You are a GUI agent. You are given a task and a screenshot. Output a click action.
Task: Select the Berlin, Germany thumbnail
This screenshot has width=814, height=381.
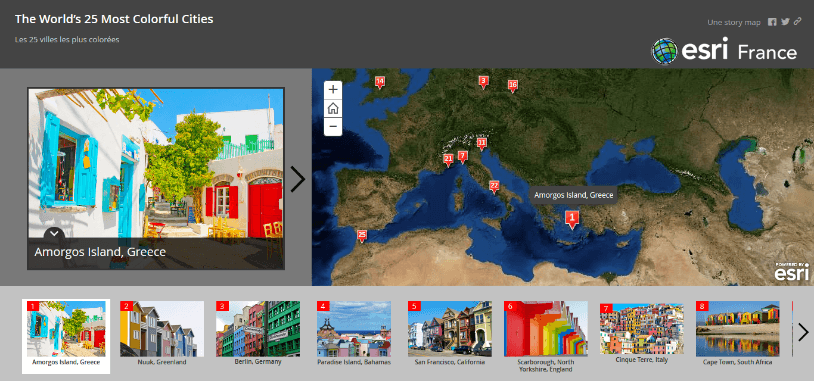(258, 333)
